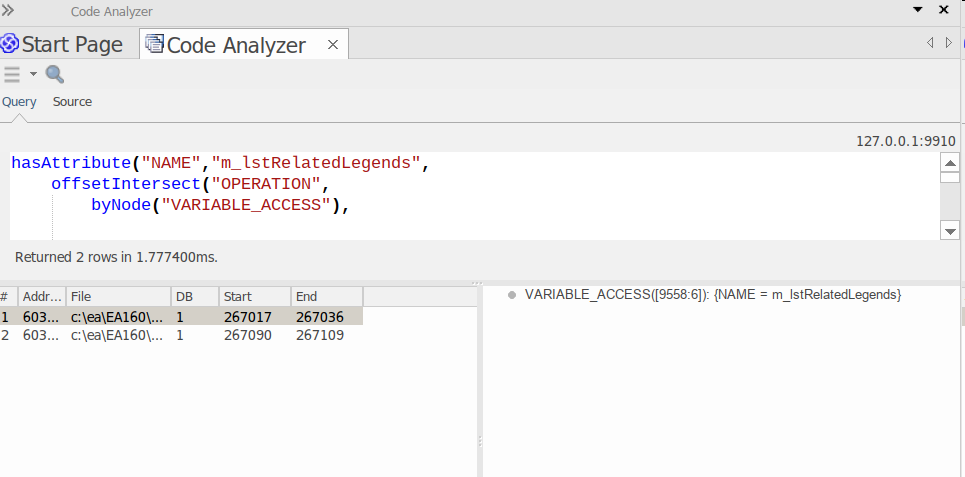
Task: Open the hamburger options menu
Action: point(12,74)
